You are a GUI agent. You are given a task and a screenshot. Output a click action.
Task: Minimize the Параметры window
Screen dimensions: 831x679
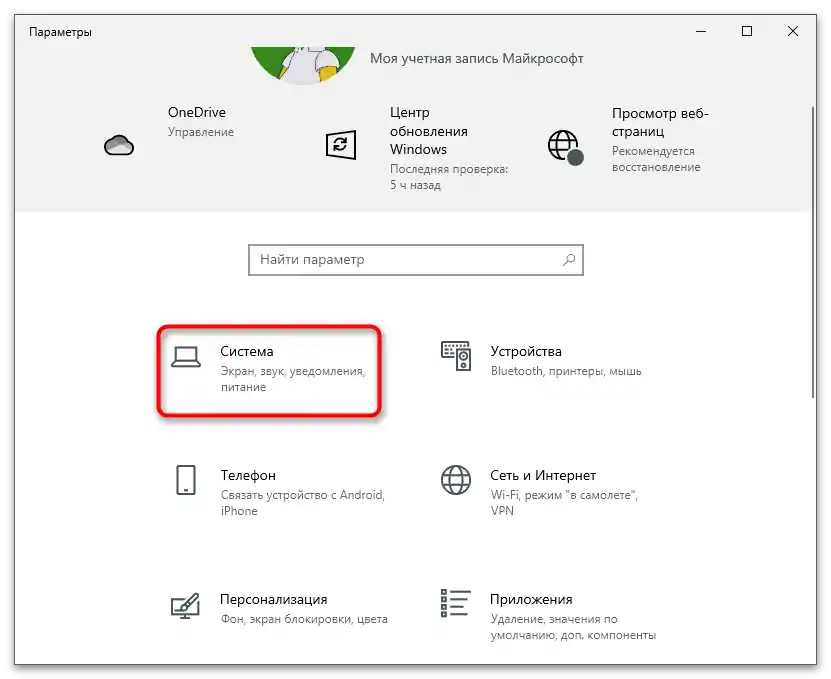pyautogui.click(x=701, y=31)
